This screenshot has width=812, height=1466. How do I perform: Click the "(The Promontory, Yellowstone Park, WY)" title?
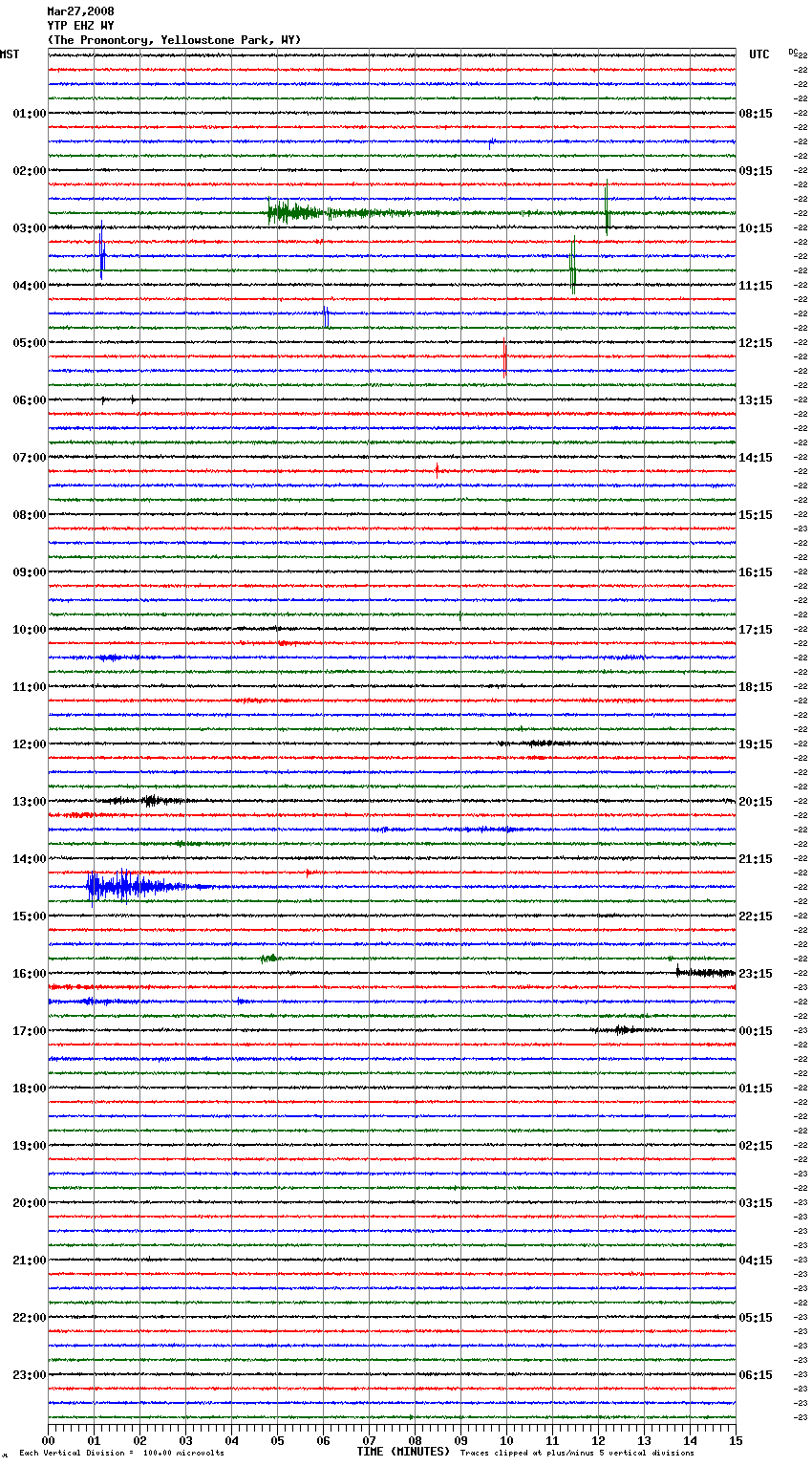174,40
